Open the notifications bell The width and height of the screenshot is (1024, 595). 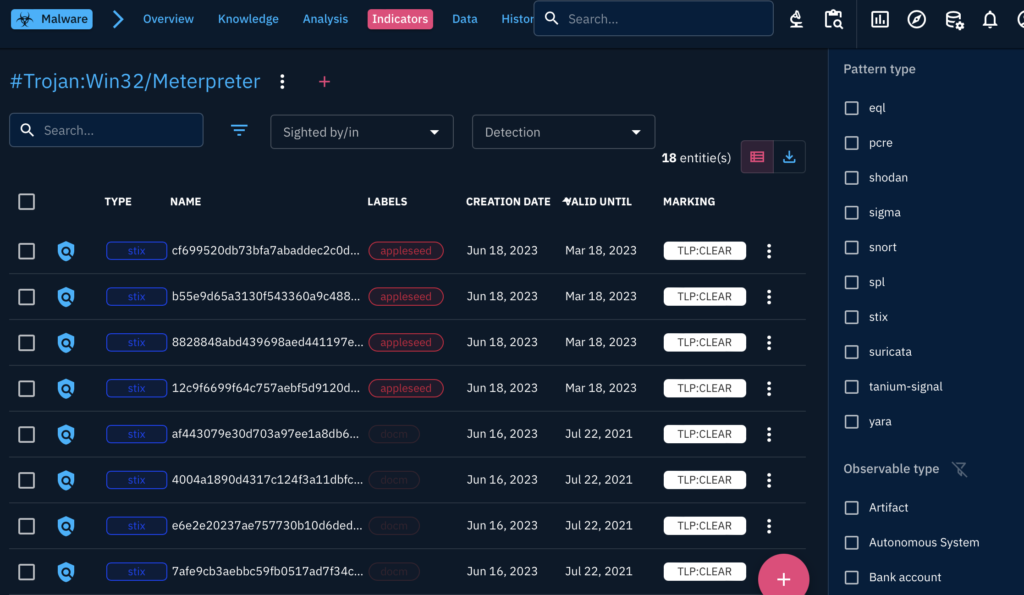tap(990, 19)
